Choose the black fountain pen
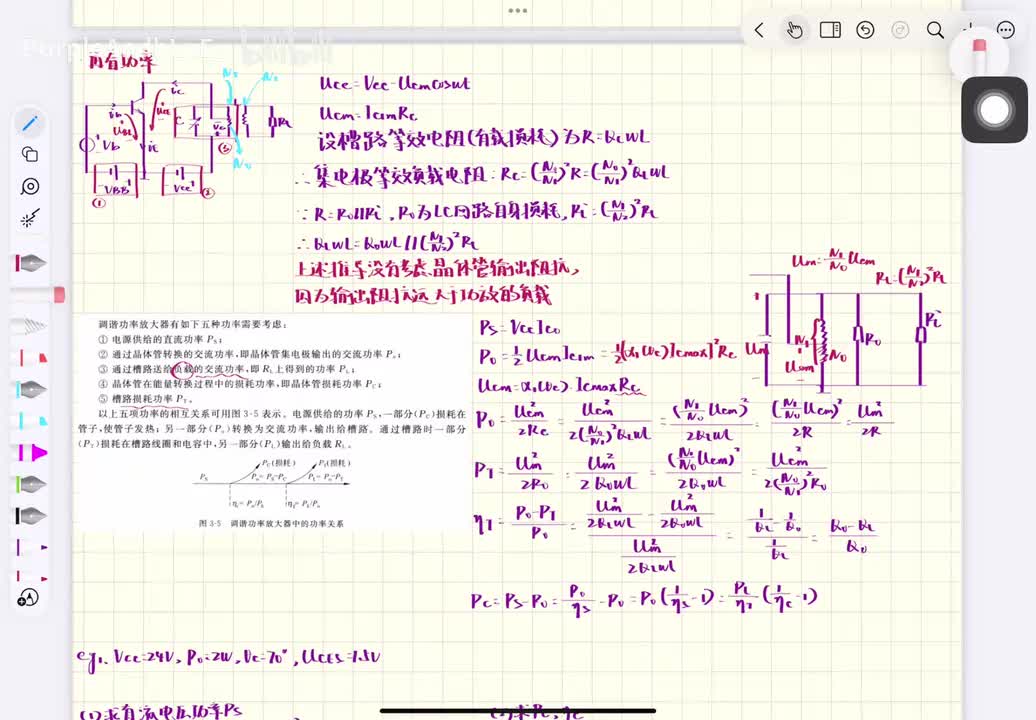The width and height of the screenshot is (1036, 720). pyautogui.click(x=30, y=516)
